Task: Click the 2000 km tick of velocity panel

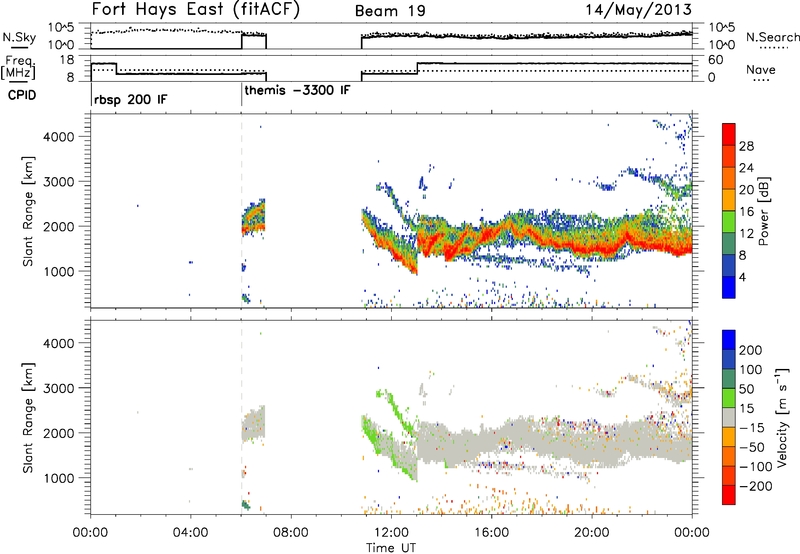Action: coord(59,433)
